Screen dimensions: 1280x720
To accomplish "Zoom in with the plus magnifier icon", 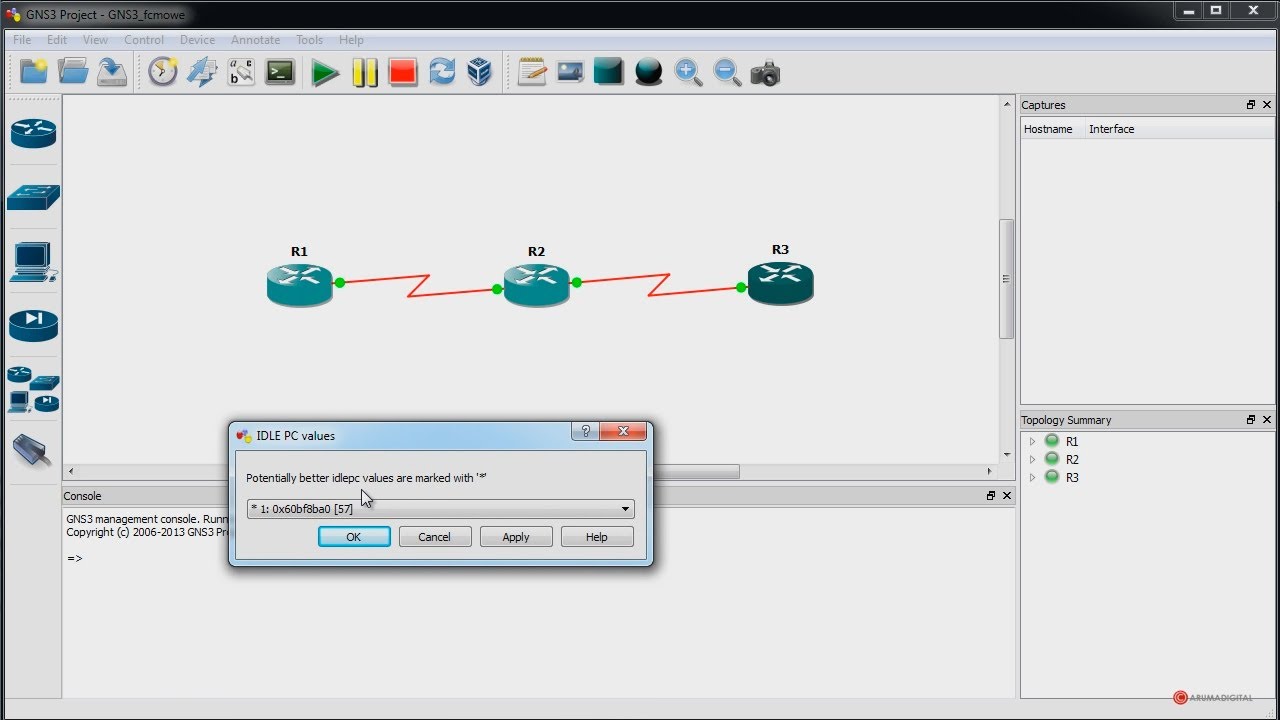I will click(688, 72).
